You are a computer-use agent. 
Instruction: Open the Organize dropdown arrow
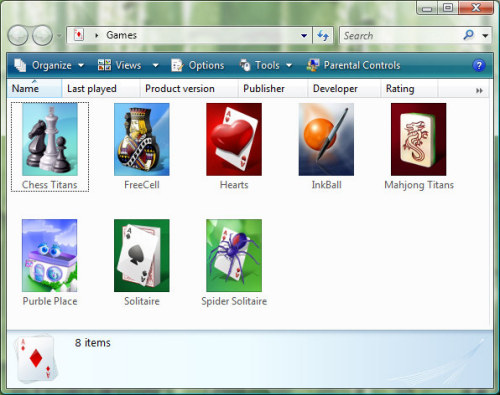(81, 65)
